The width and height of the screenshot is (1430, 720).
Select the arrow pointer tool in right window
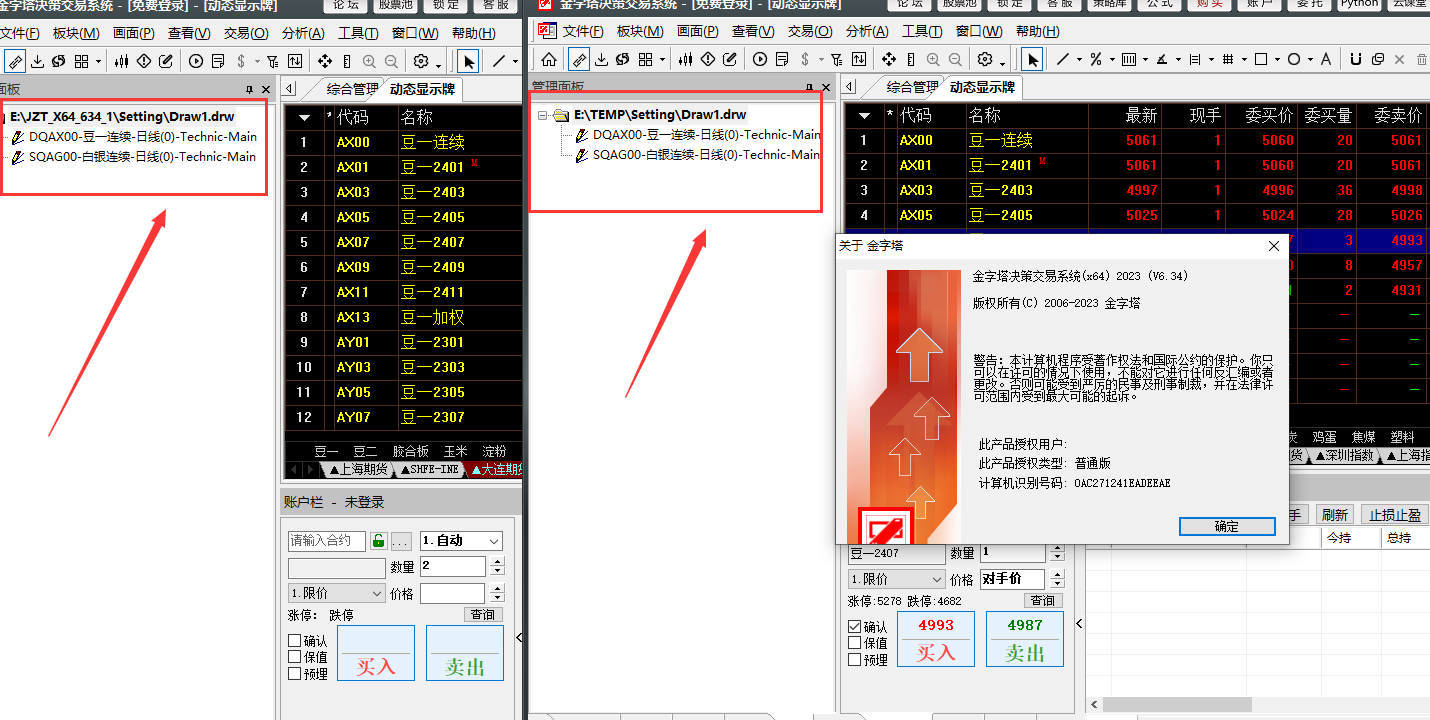point(1033,60)
